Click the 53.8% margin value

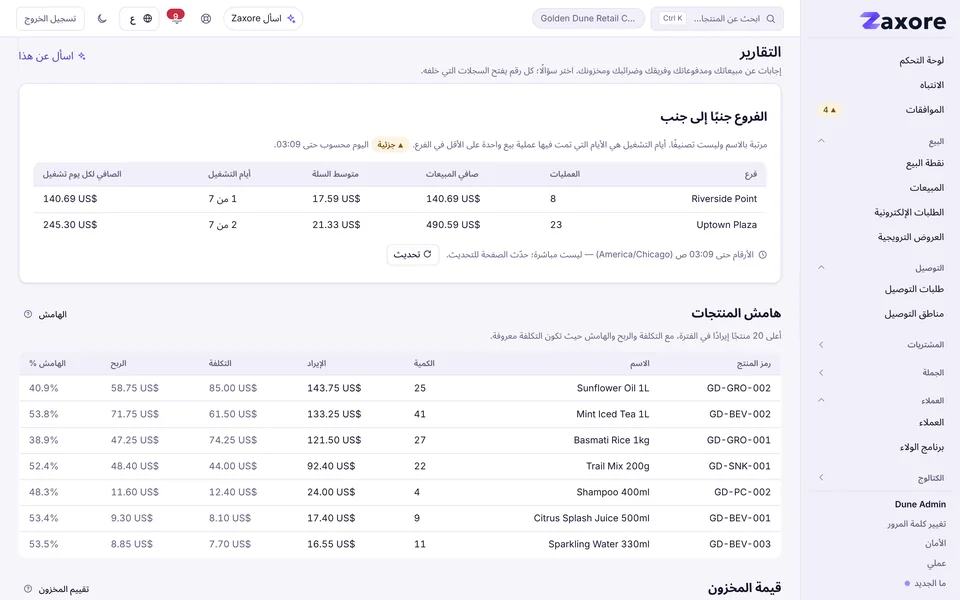tap(43, 414)
